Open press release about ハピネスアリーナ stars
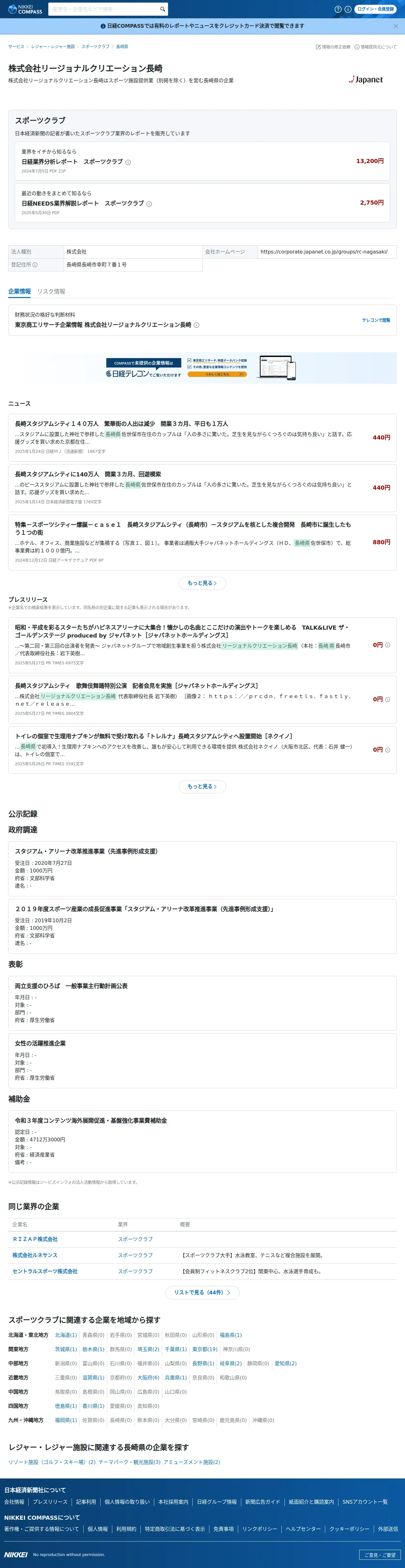The image size is (405, 1568). (202, 645)
